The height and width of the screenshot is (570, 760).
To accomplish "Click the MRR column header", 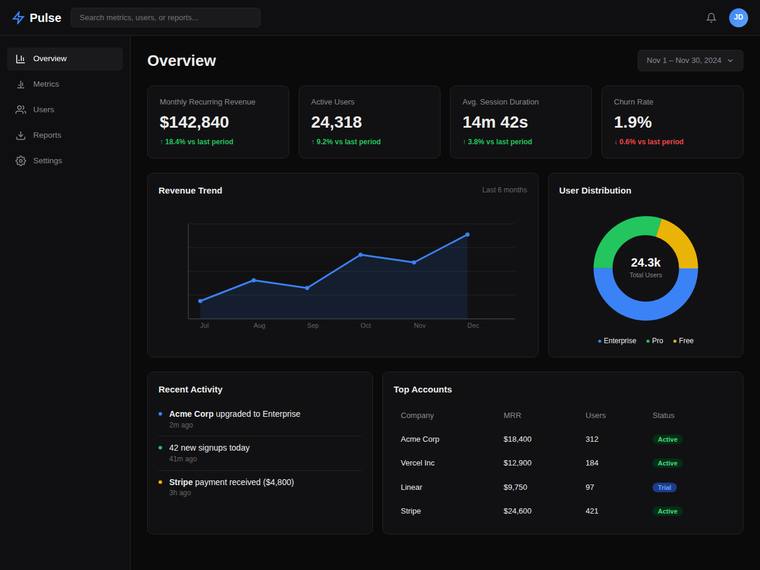I will (512, 415).
